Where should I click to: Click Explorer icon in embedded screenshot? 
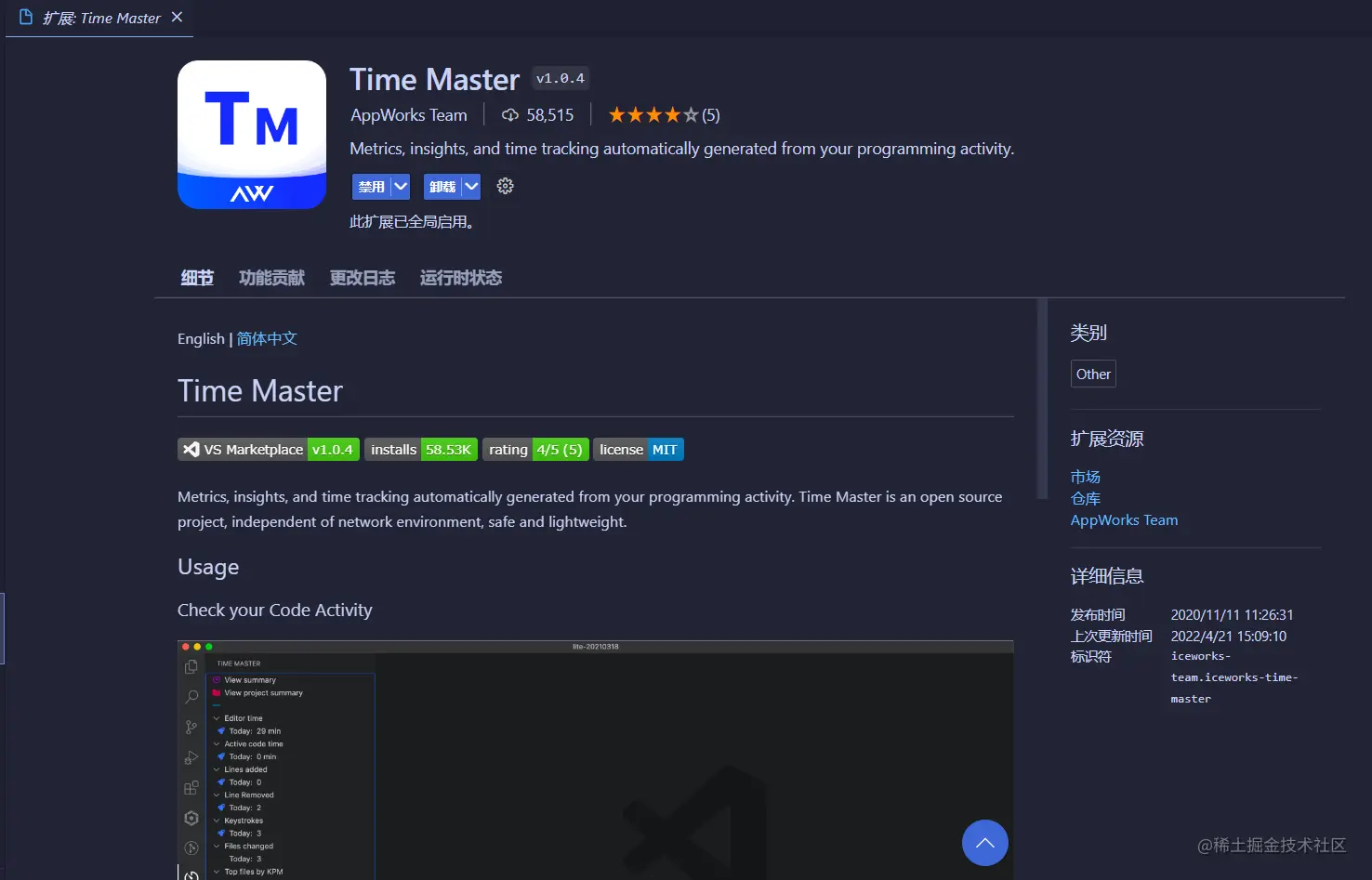point(191,666)
